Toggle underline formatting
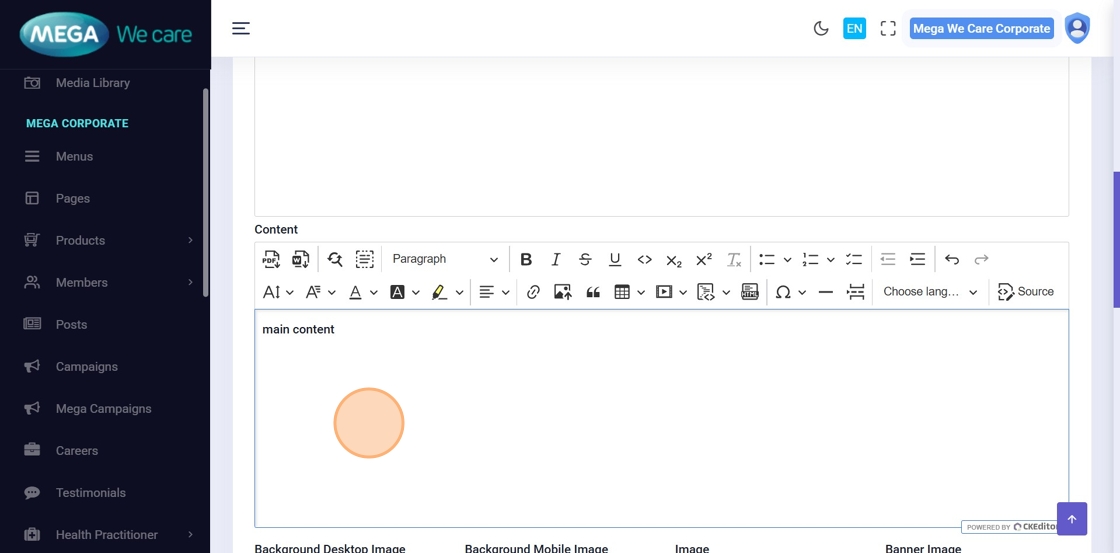 [x=615, y=260]
